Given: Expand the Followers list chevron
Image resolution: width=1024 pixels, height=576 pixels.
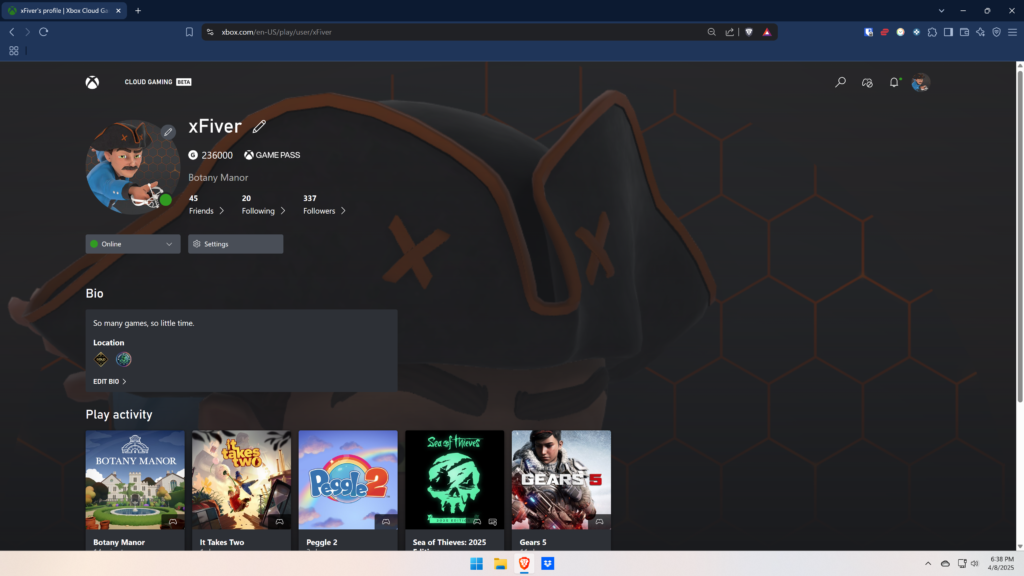Looking at the screenshot, I should (x=343, y=211).
